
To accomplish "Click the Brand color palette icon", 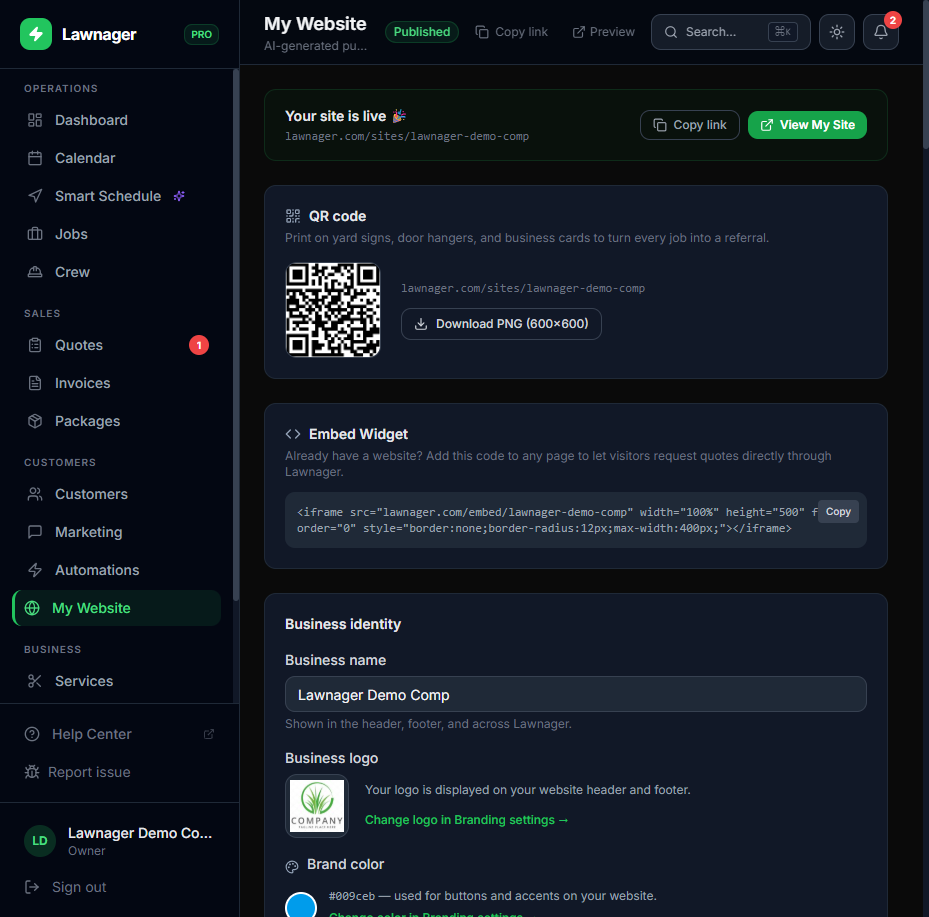I will (292, 867).
